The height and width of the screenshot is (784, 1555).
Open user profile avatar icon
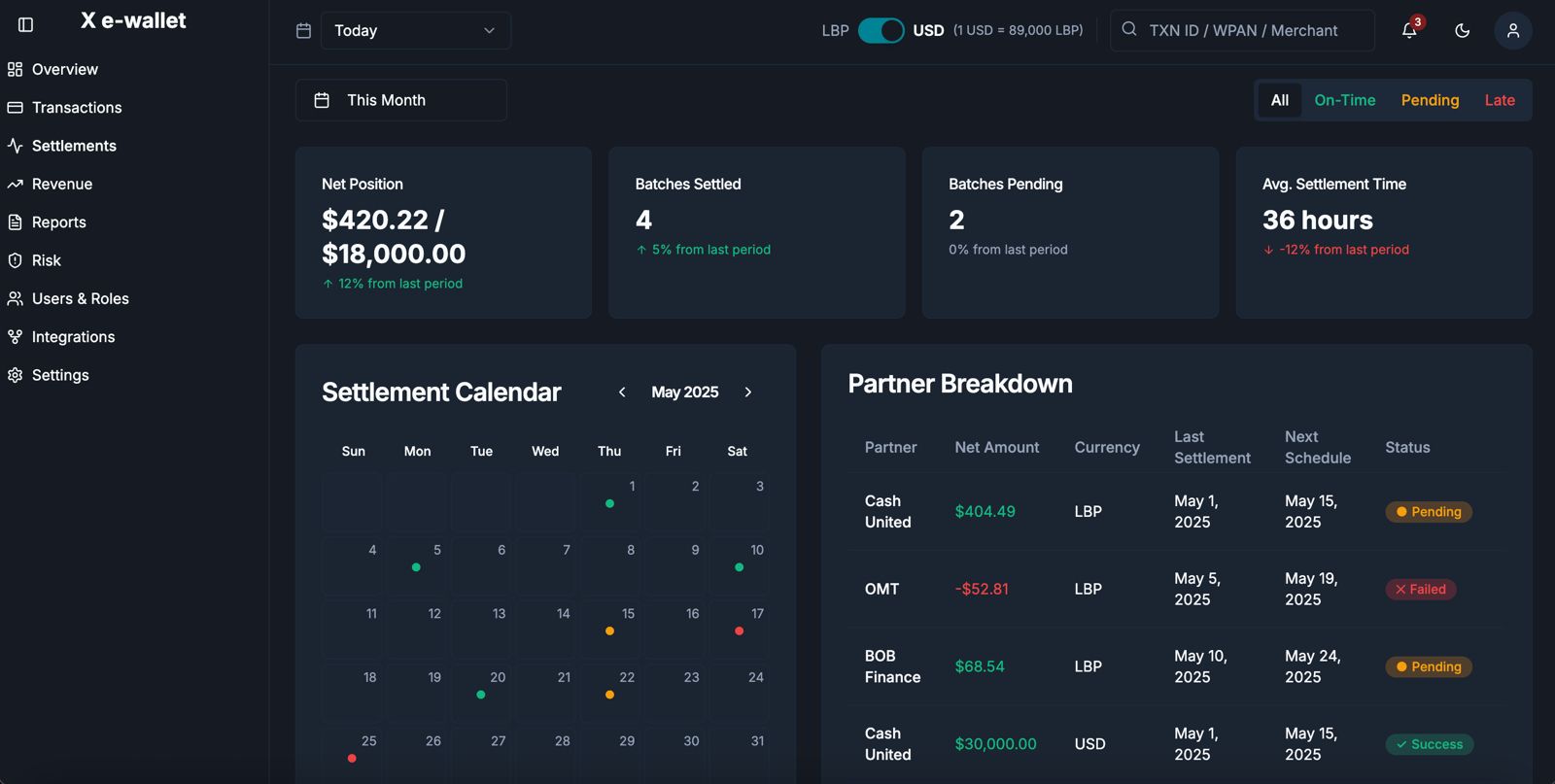[1513, 30]
